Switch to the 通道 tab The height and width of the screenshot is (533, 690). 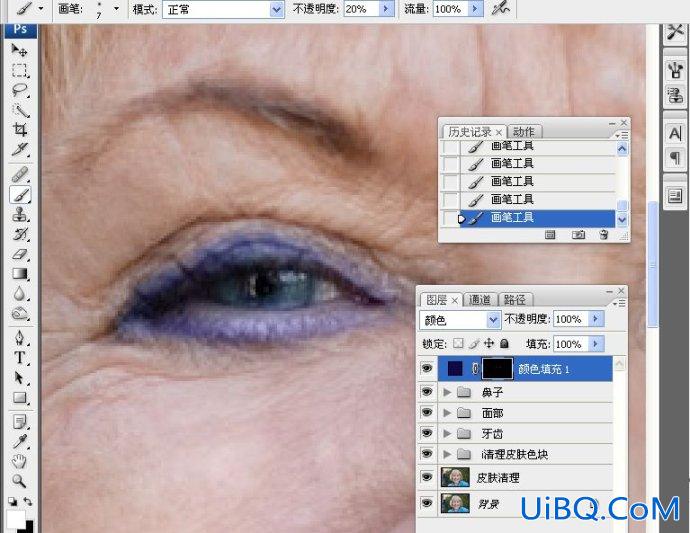[479, 300]
